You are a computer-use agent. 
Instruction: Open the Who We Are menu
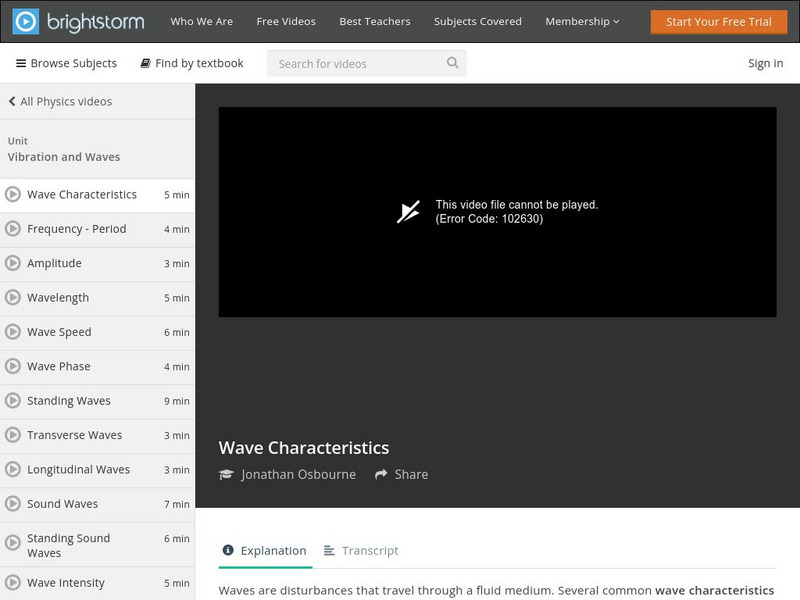[x=203, y=20]
